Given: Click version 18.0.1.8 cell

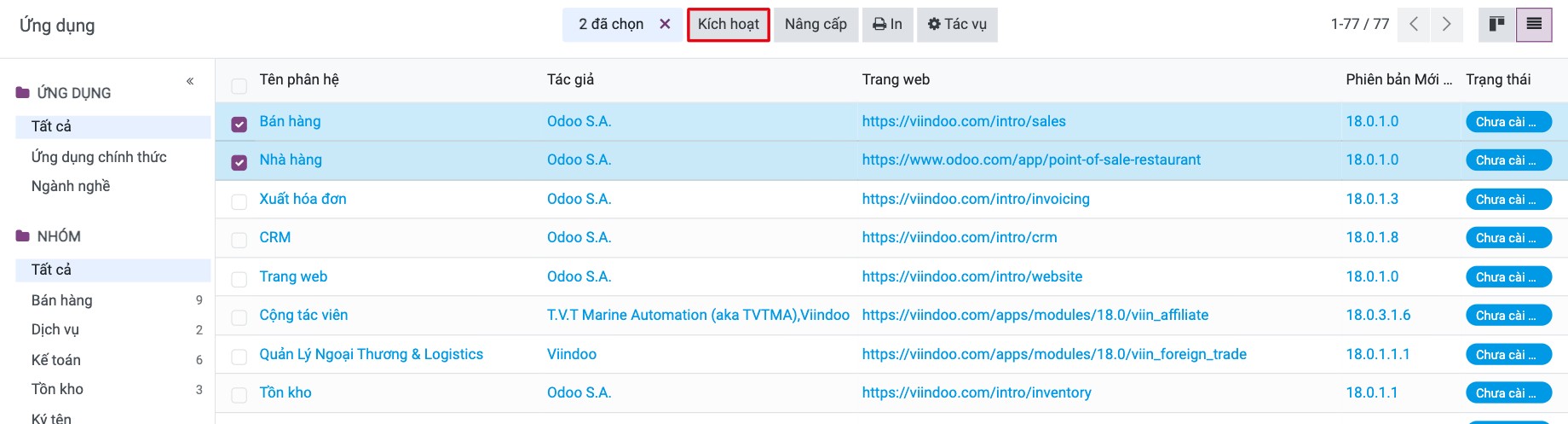Looking at the screenshot, I should pos(1372,237).
